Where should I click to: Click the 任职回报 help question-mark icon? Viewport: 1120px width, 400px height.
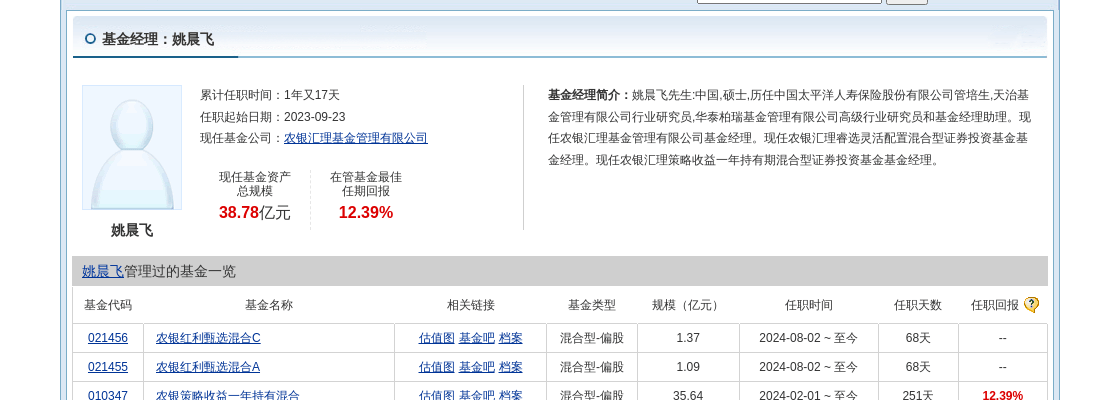click(1031, 305)
